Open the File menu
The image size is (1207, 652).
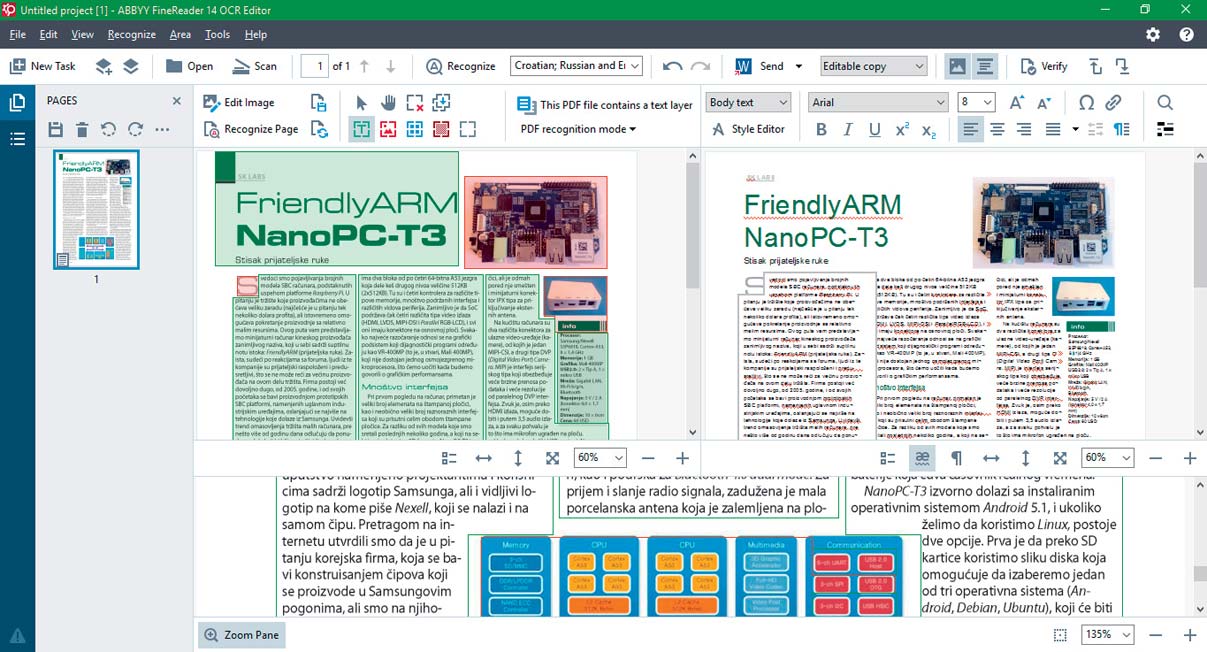click(17, 34)
